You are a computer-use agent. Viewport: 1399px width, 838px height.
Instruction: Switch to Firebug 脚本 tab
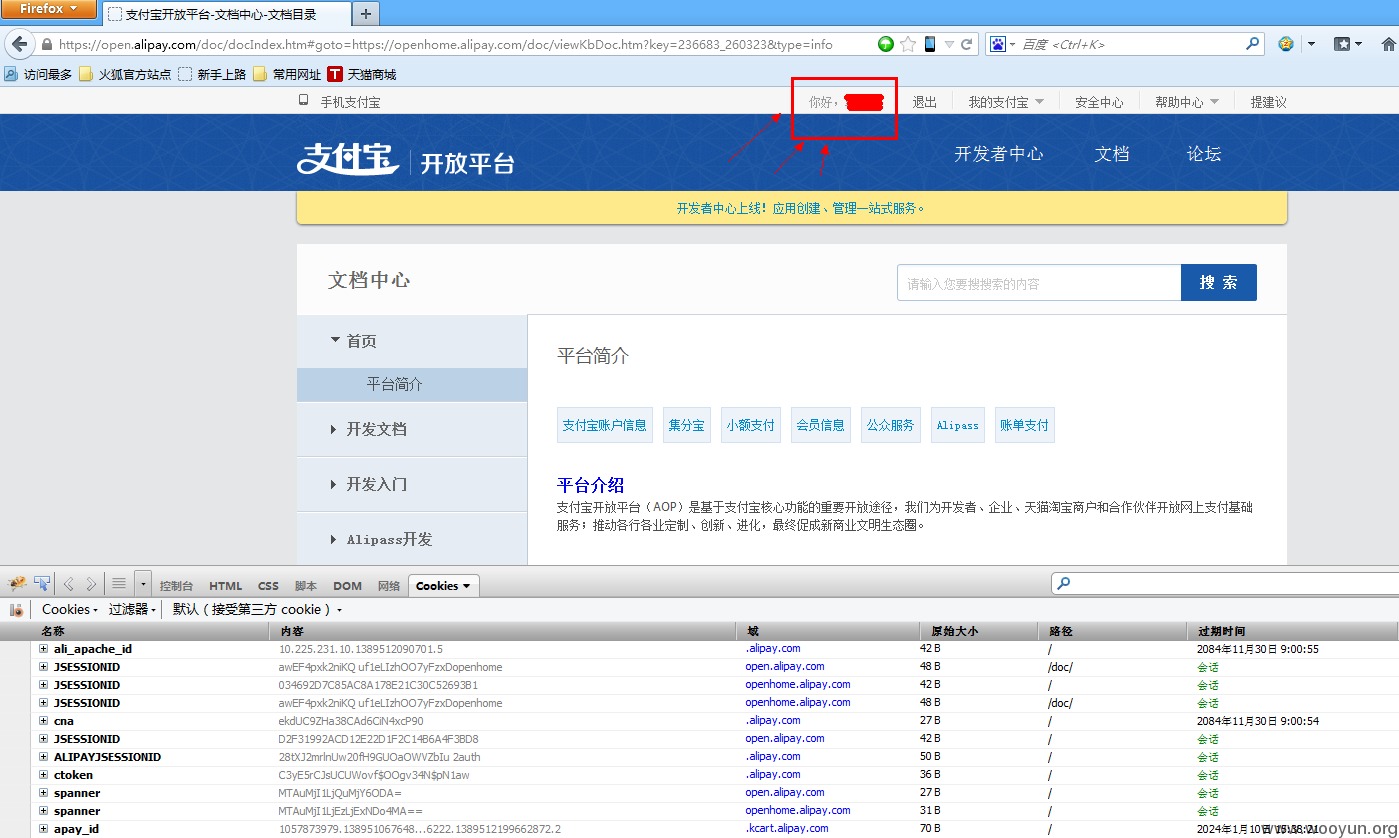(306, 586)
